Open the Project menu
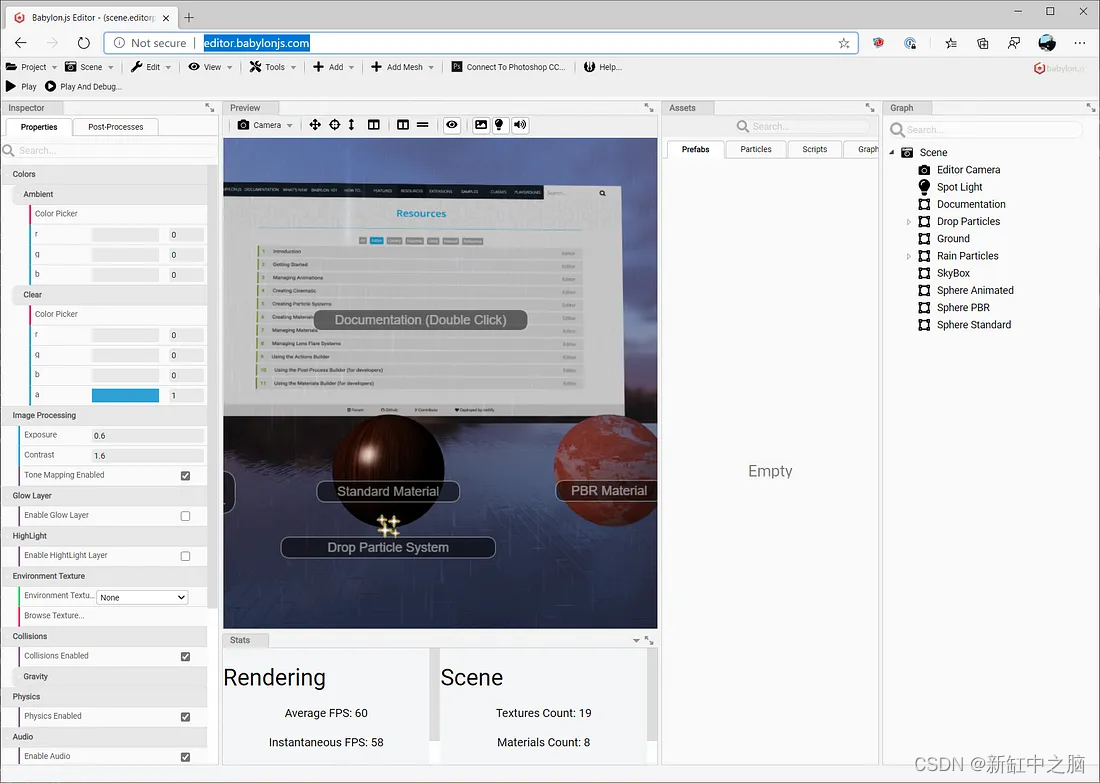The width and height of the screenshot is (1100, 783). (32, 67)
